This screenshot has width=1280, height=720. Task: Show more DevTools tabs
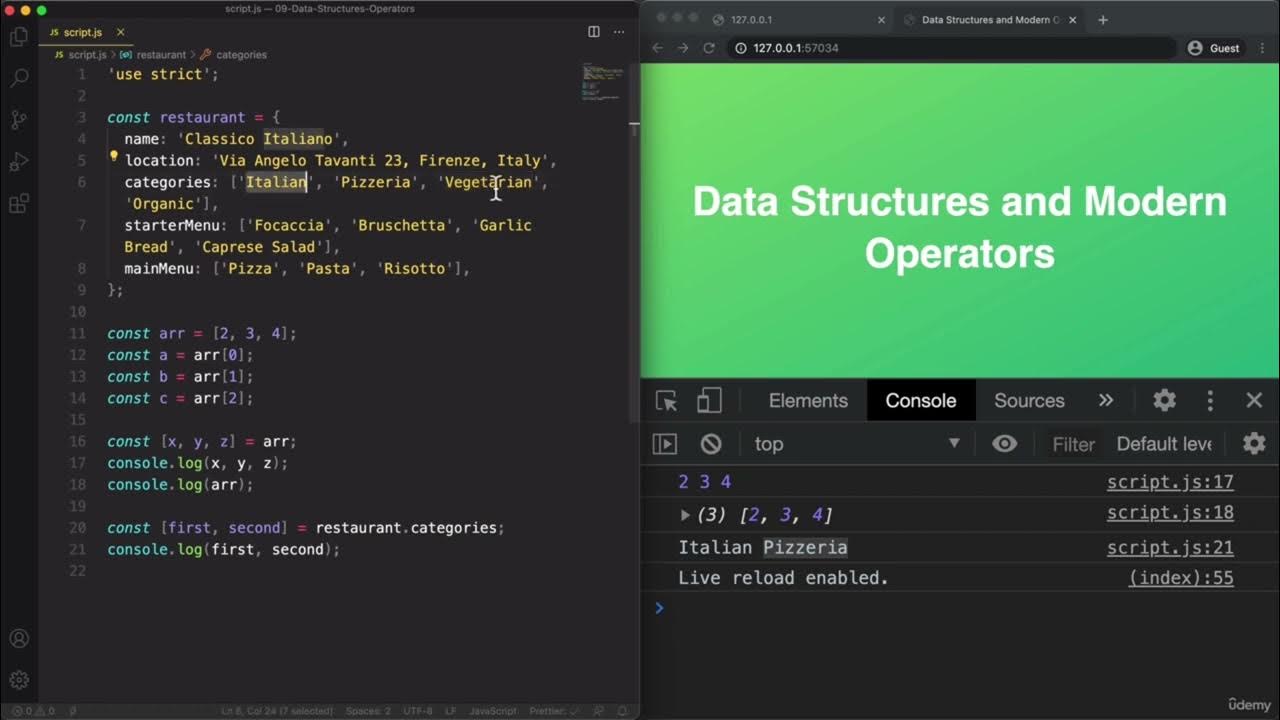[1106, 401]
